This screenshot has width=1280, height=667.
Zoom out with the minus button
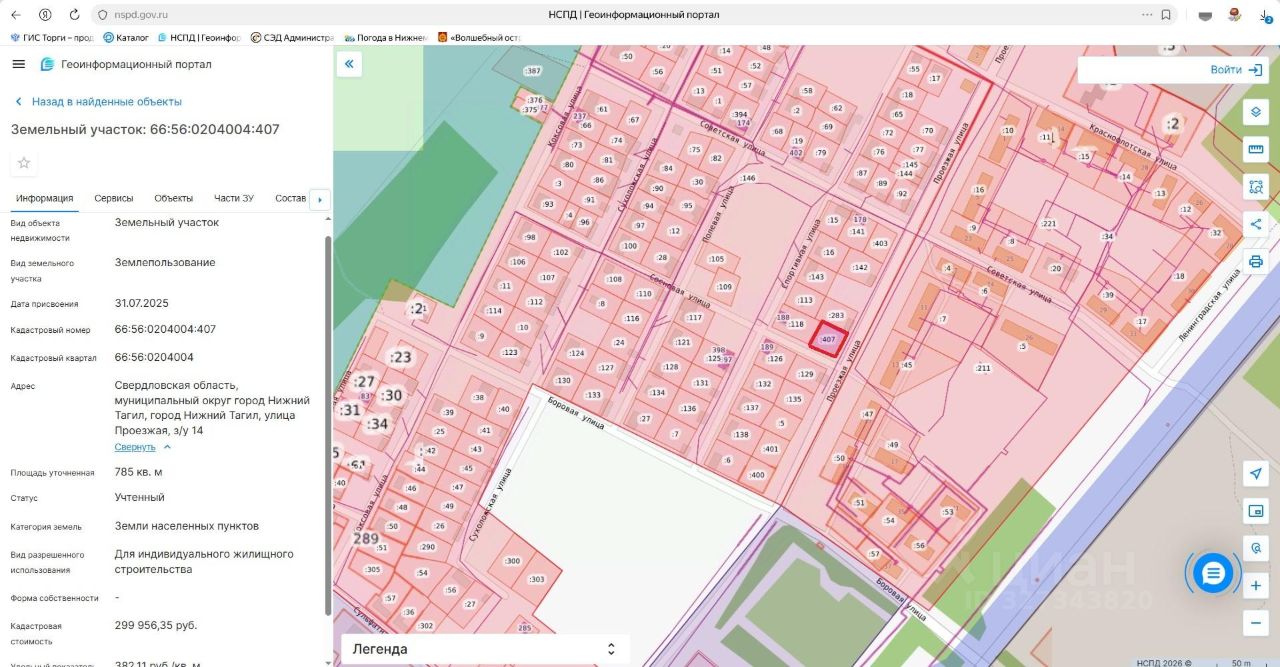(1256, 622)
